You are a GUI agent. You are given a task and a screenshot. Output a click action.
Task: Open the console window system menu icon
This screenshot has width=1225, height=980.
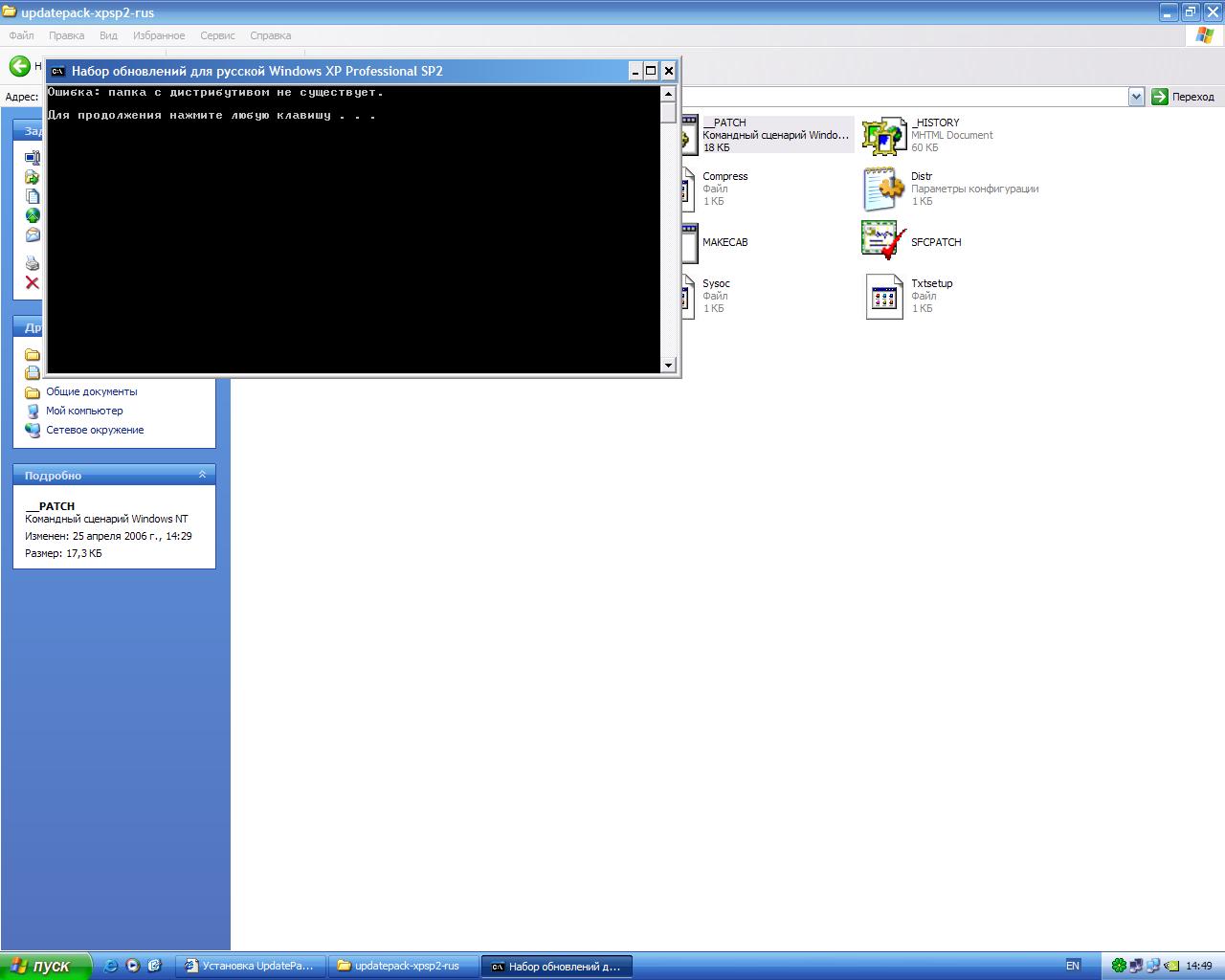click(x=58, y=71)
